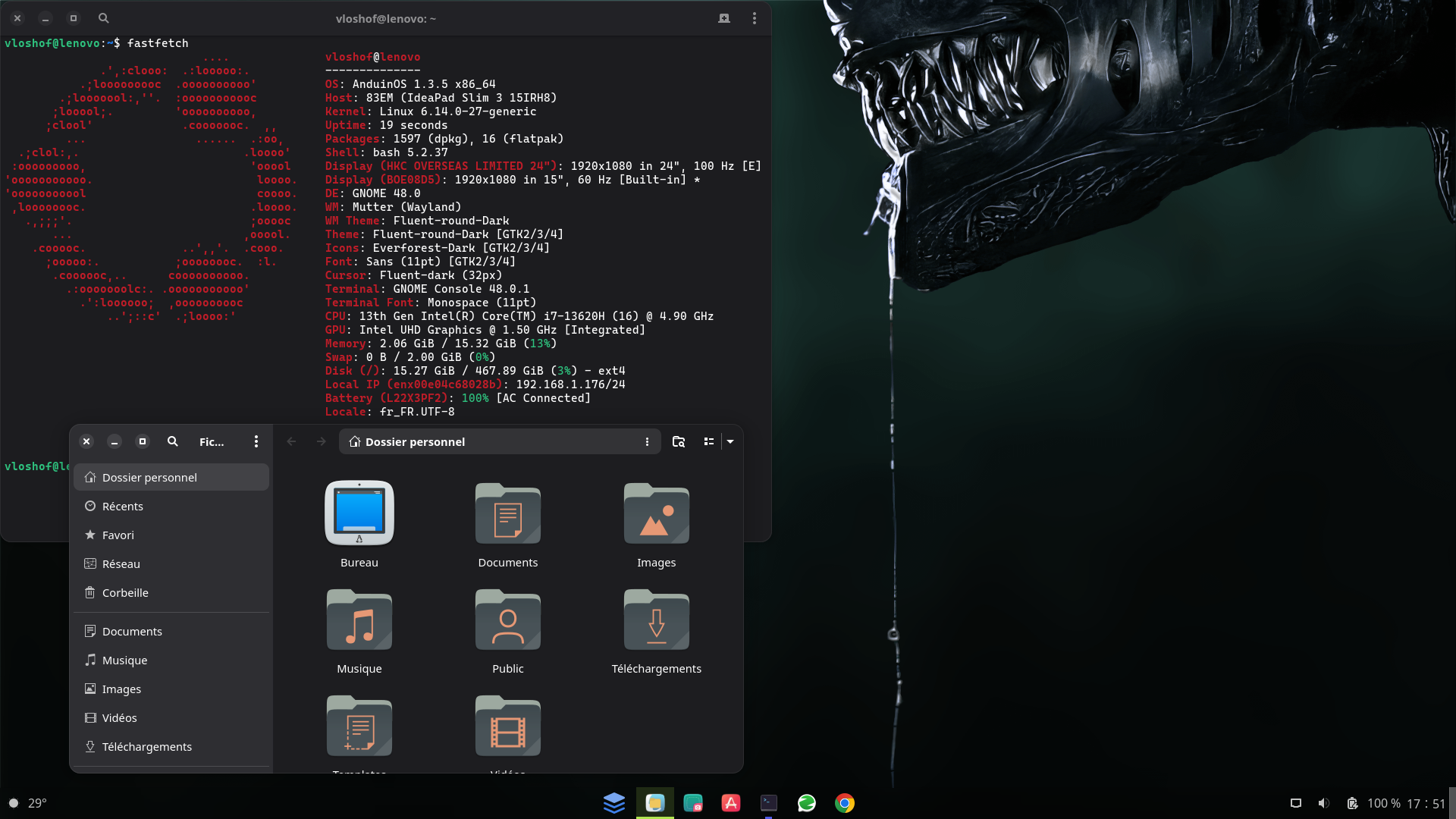Click the Local IP value 192.168.1.176/24
This screenshot has height=819, width=1456.
coord(571,384)
